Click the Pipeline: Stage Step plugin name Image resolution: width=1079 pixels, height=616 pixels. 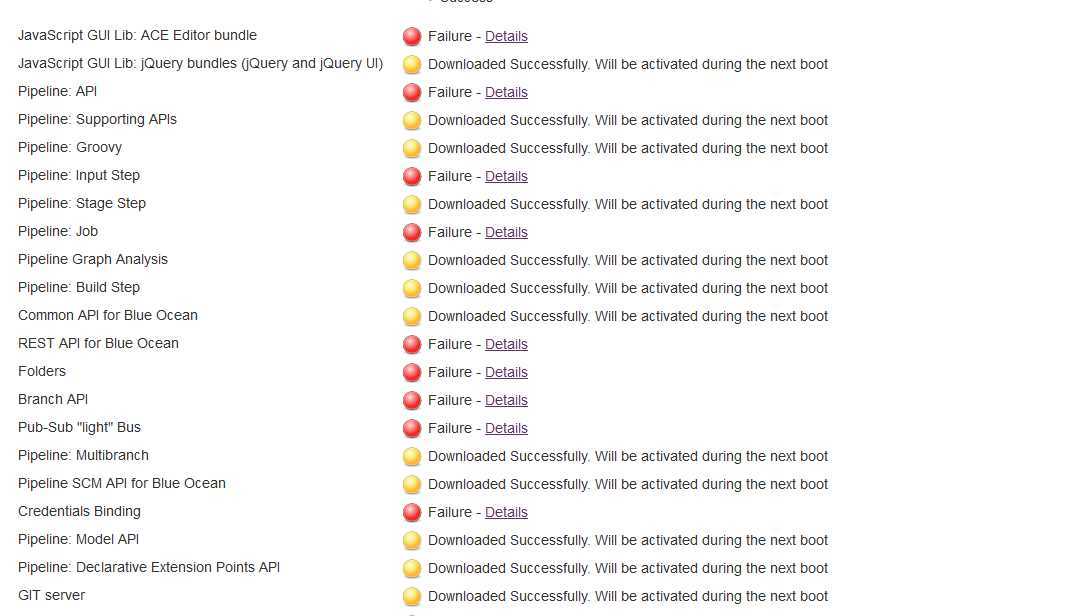coord(82,203)
